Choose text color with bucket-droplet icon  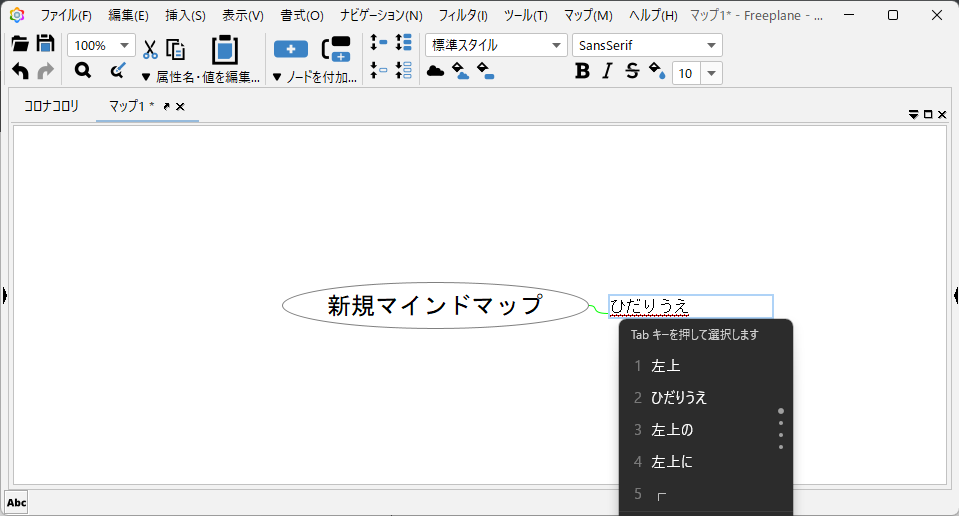pos(657,71)
